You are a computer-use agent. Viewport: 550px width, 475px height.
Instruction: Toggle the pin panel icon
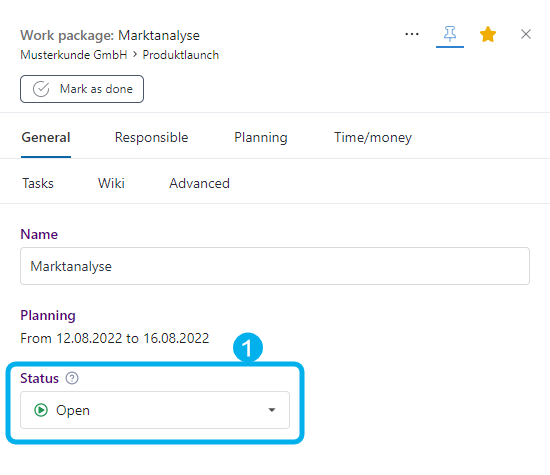(450, 34)
